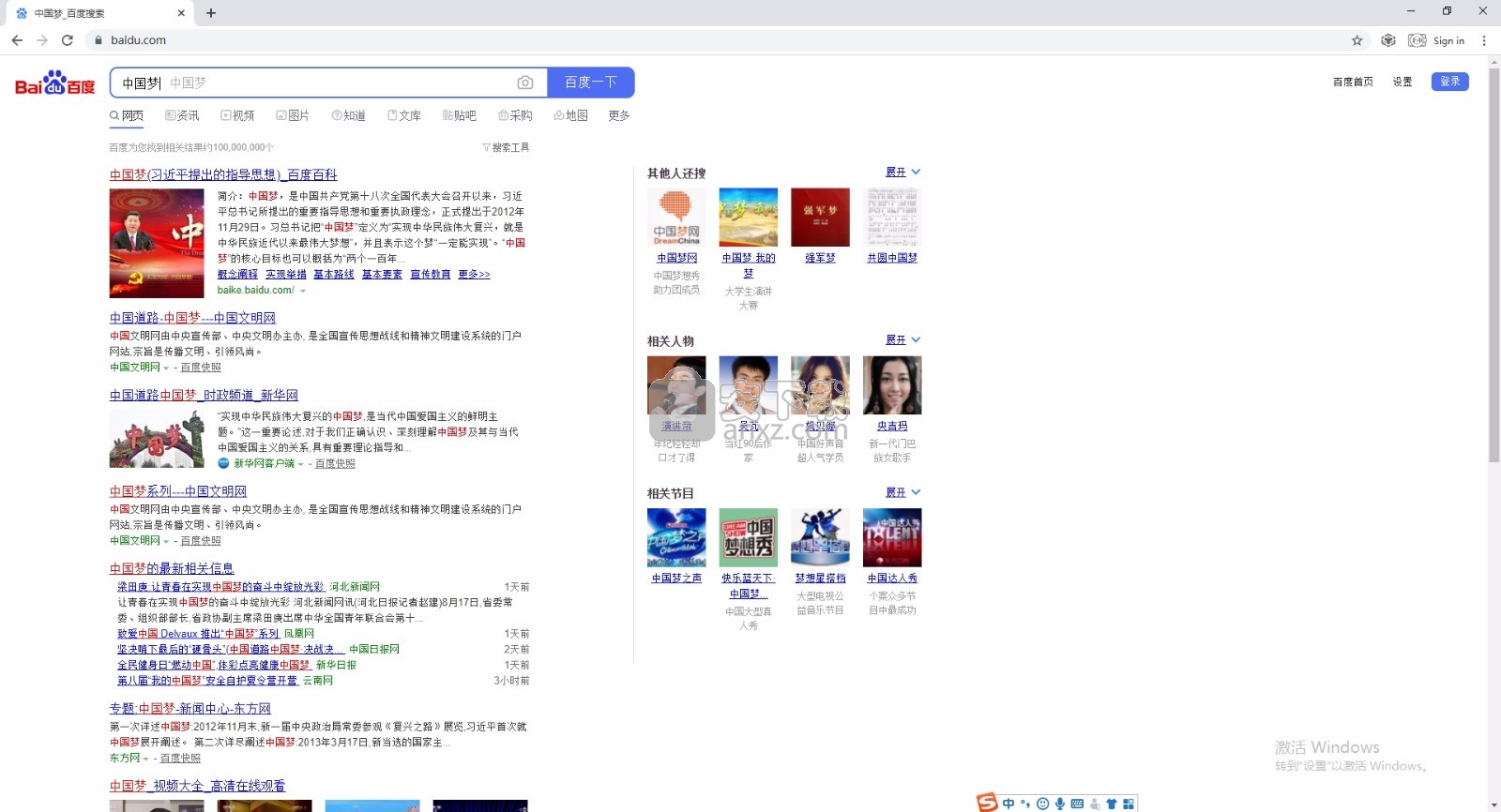The width and height of the screenshot is (1501, 812).
Task: Expand the 相关人物 section with 展开
Action: [903, 339]
